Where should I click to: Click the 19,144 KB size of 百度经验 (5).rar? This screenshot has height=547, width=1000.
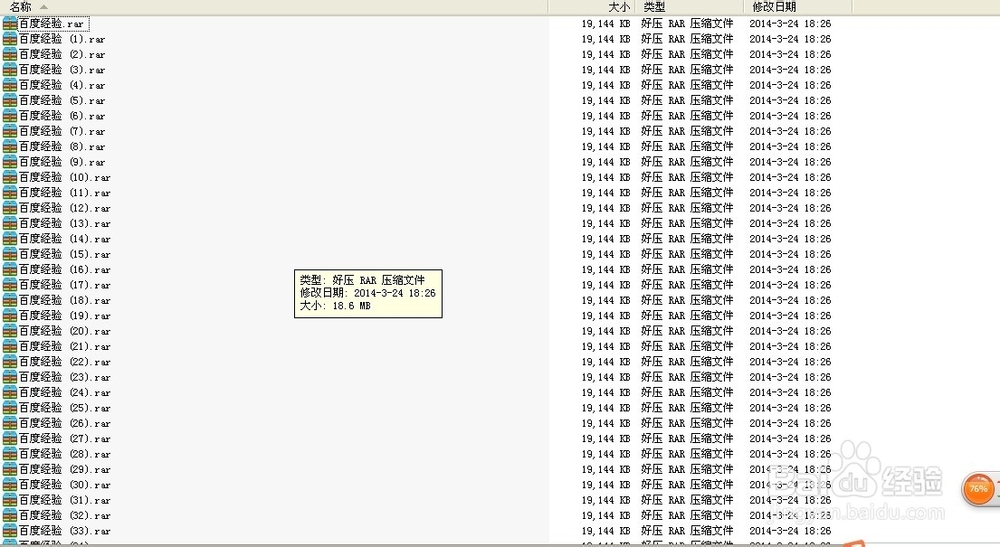606,101
